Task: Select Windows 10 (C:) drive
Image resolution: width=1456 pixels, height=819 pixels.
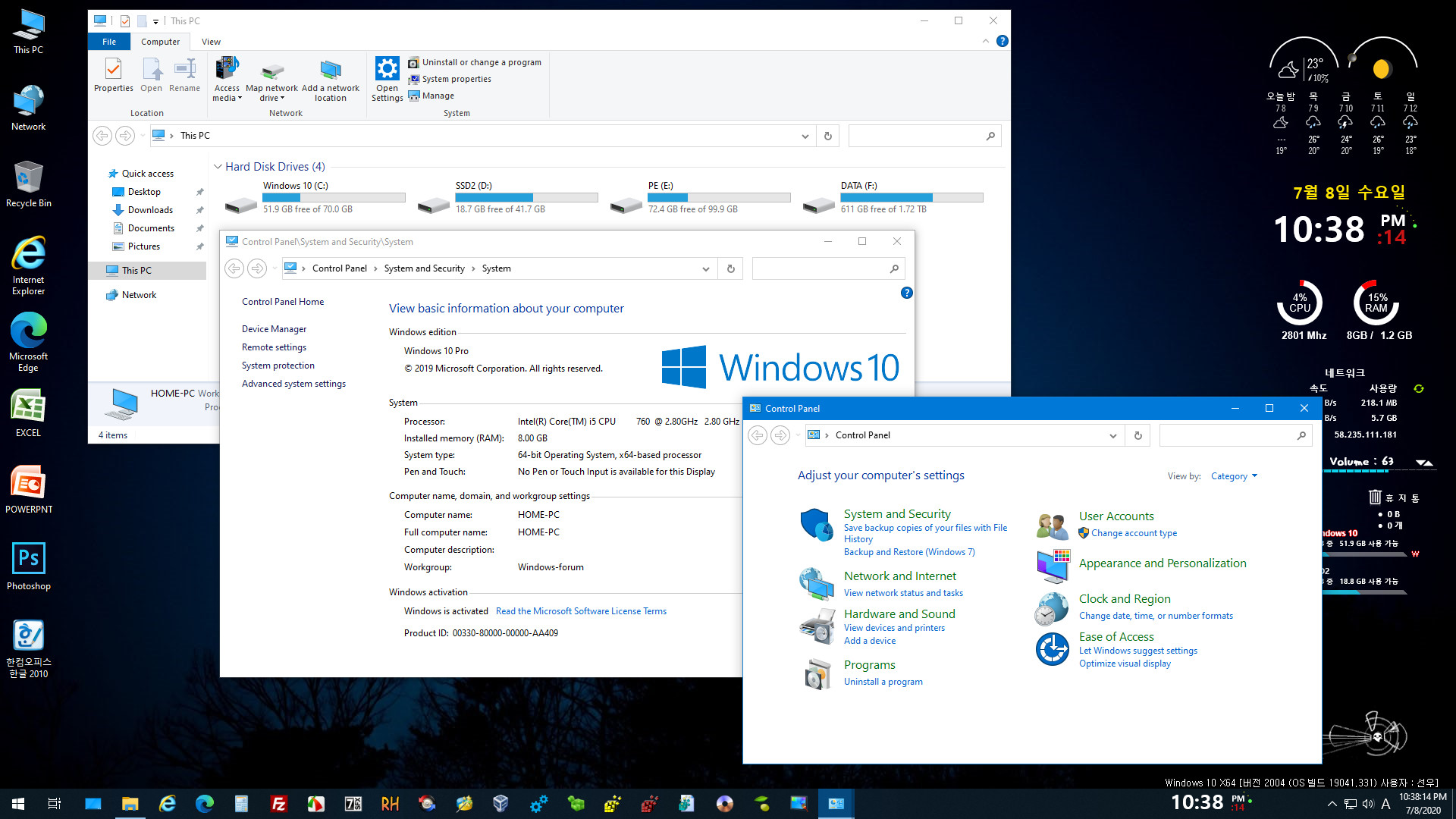Action: [x=315, y=197]
